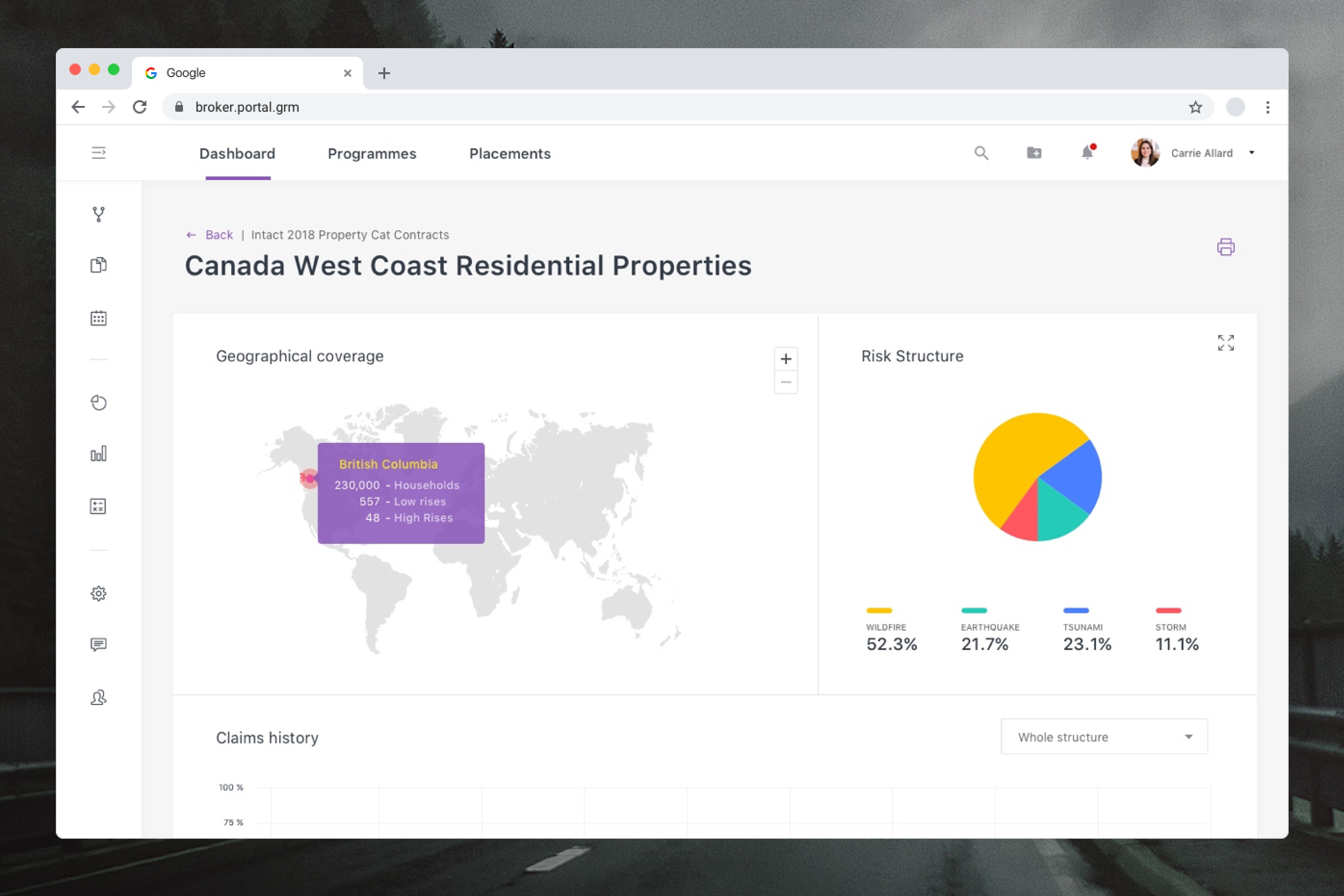Open the chat messages sidebar icon
Viewport: 1344px width, 896px height.
[98, 645]
